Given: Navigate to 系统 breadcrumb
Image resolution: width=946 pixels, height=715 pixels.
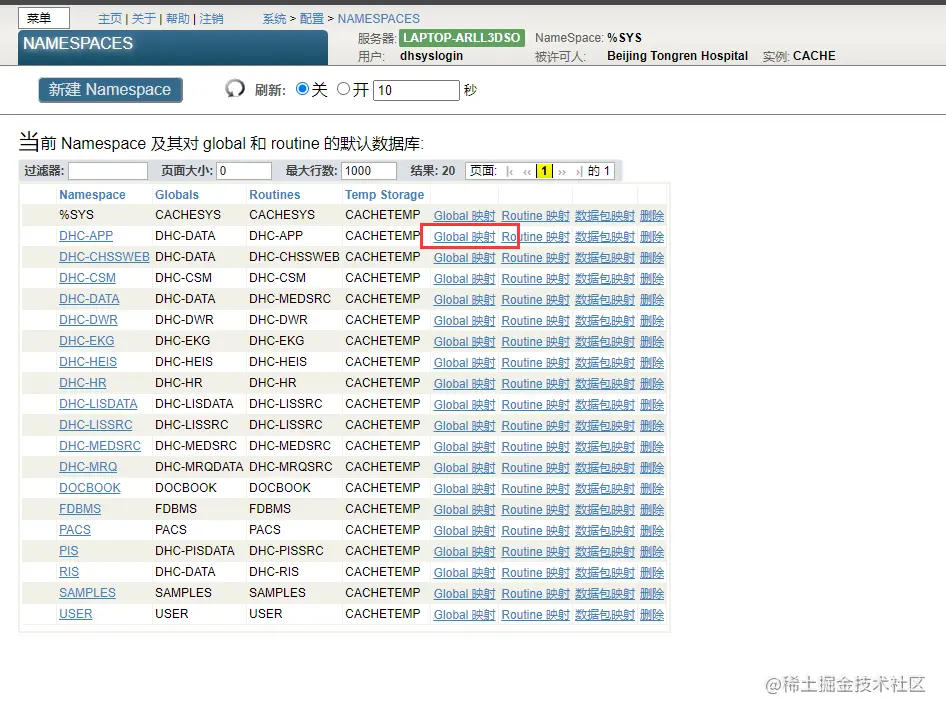Looking at the screenshot, I should coord(275,19).
